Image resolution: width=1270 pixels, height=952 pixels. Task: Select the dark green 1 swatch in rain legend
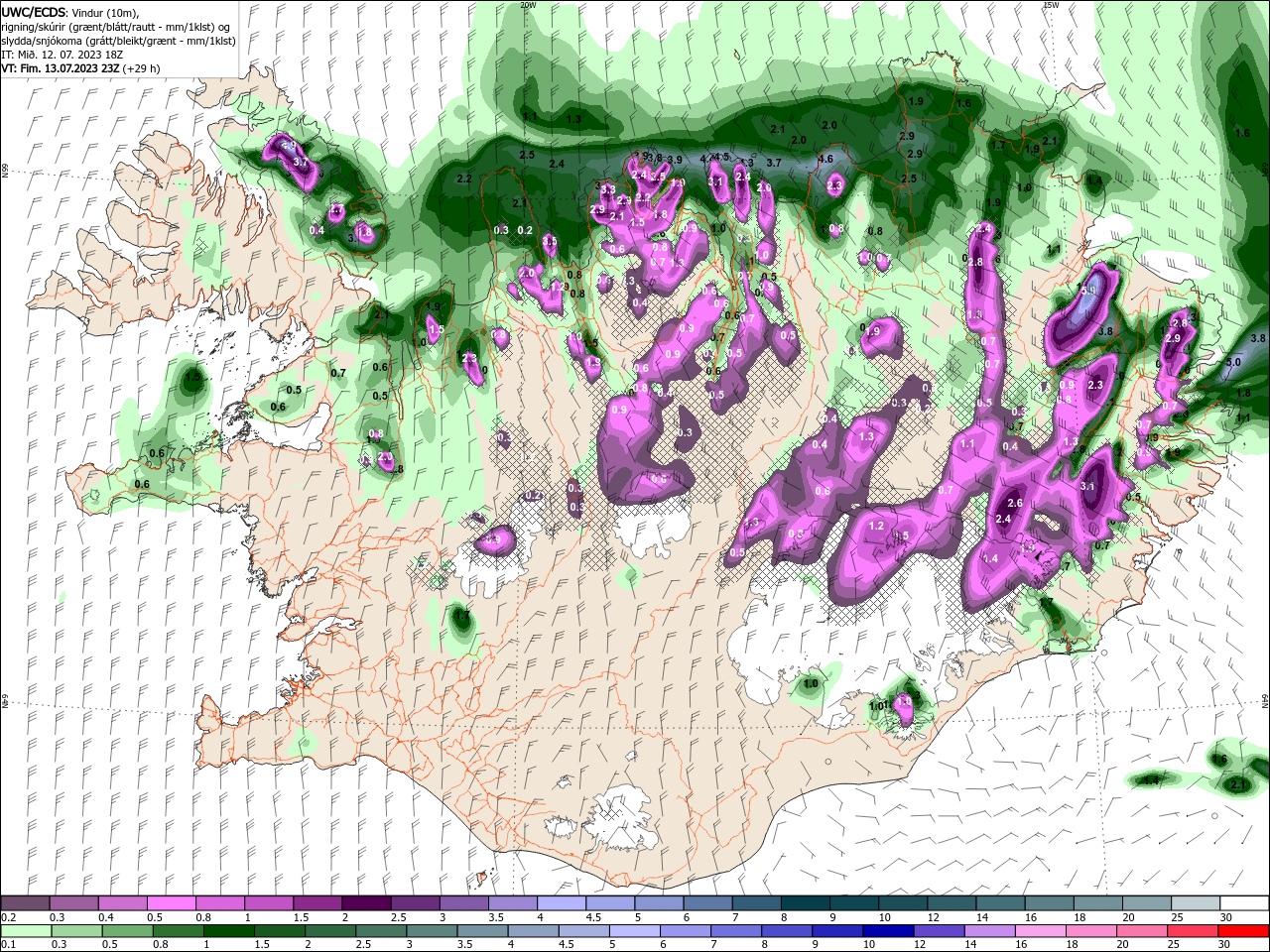(x=227, y=930)
